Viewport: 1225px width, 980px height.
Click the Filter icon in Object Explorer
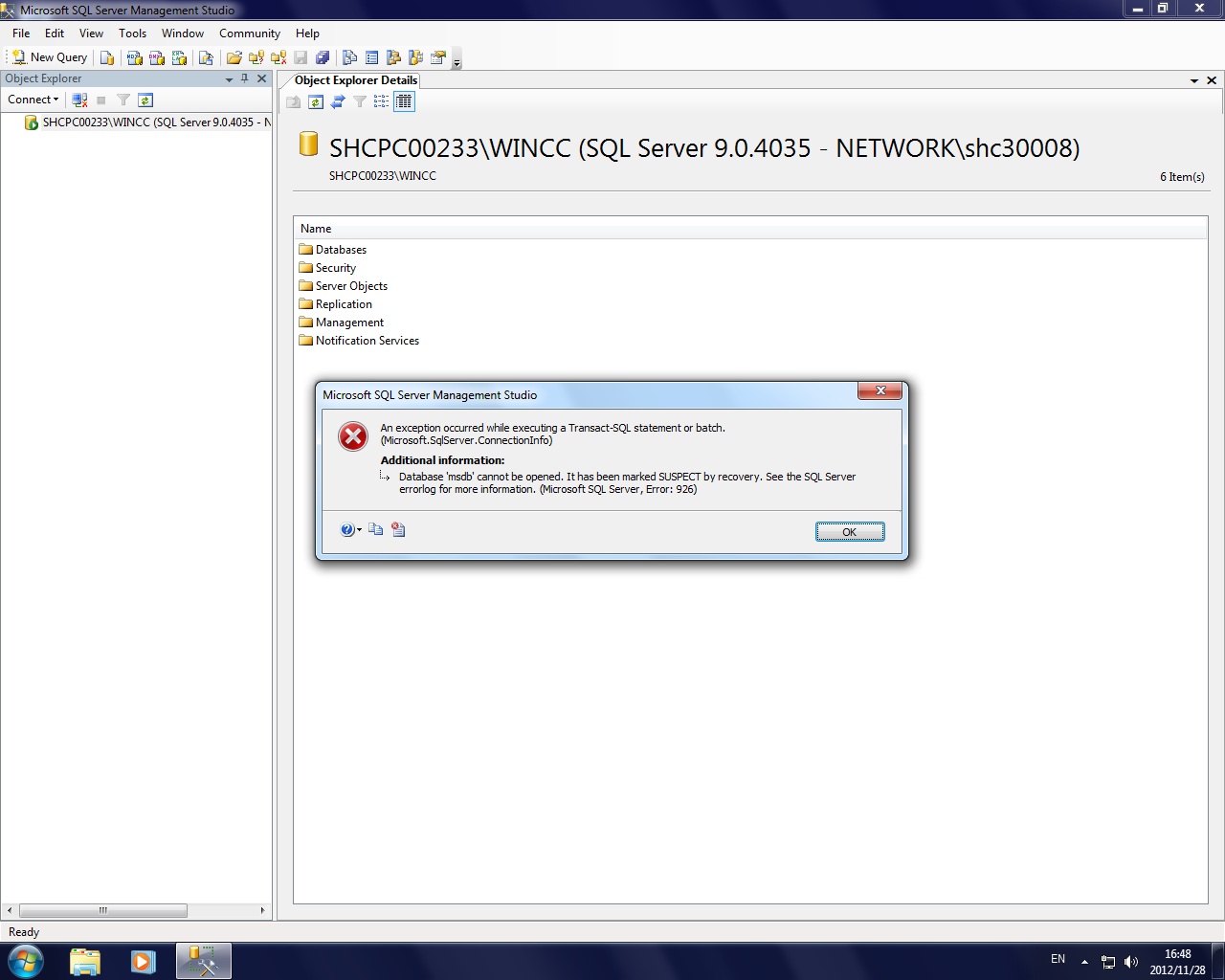(x=123, y=100)
